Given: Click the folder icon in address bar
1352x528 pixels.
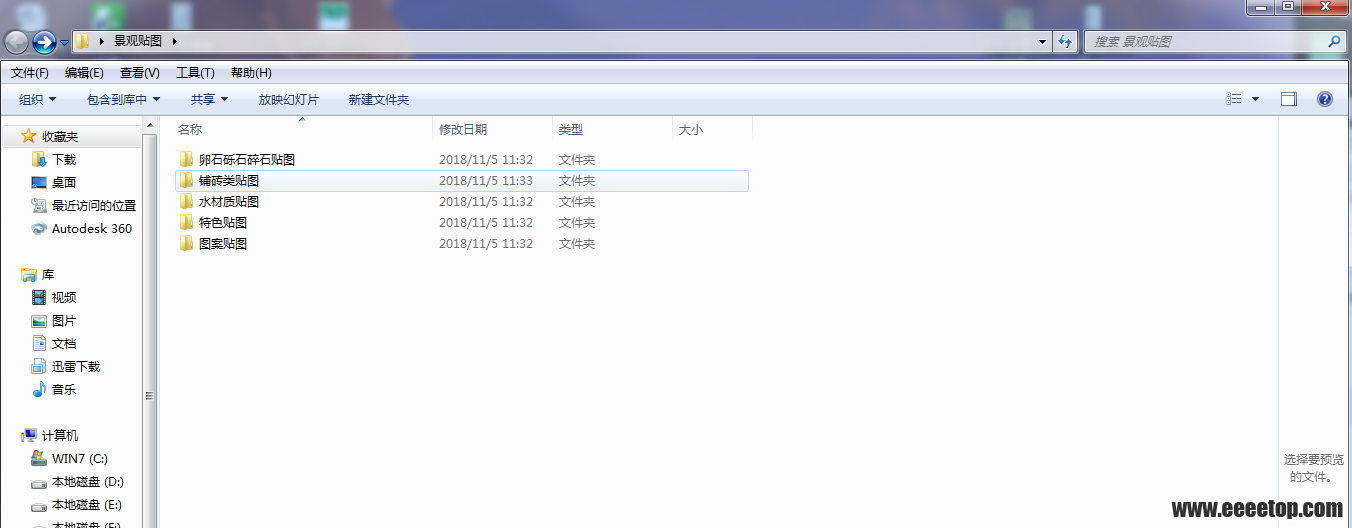Looking at the screenshot, I should coord(84,41).
